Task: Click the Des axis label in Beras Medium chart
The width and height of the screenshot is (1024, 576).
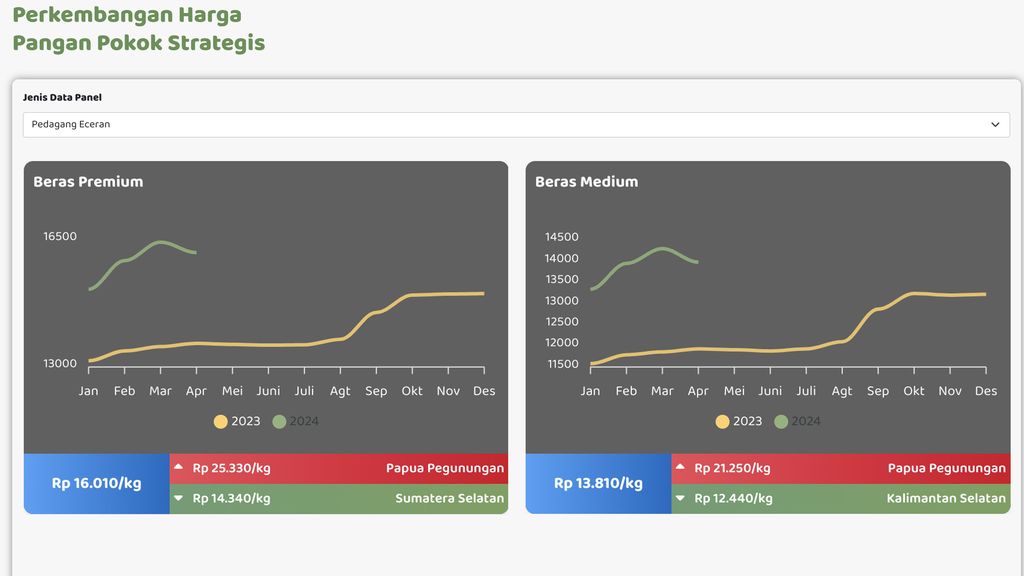Action: pos(985,391)
